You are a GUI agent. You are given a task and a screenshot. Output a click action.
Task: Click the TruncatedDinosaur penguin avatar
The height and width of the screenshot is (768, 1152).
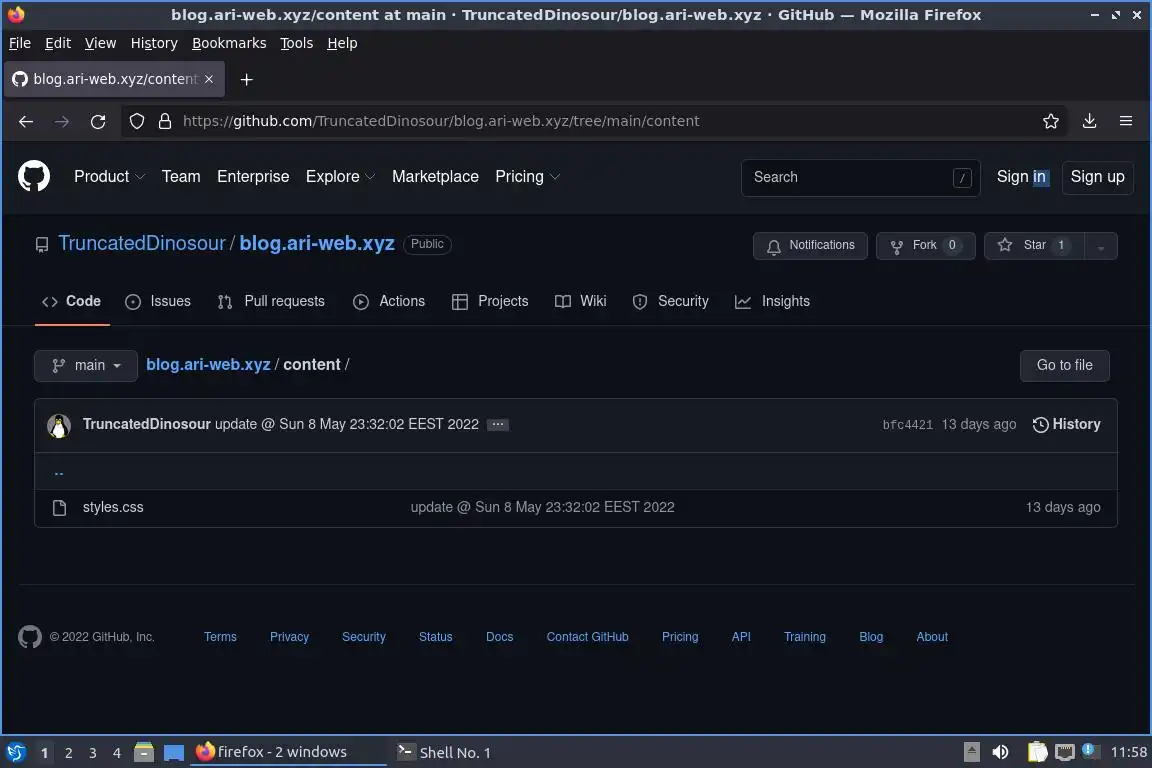coord(59,426)
